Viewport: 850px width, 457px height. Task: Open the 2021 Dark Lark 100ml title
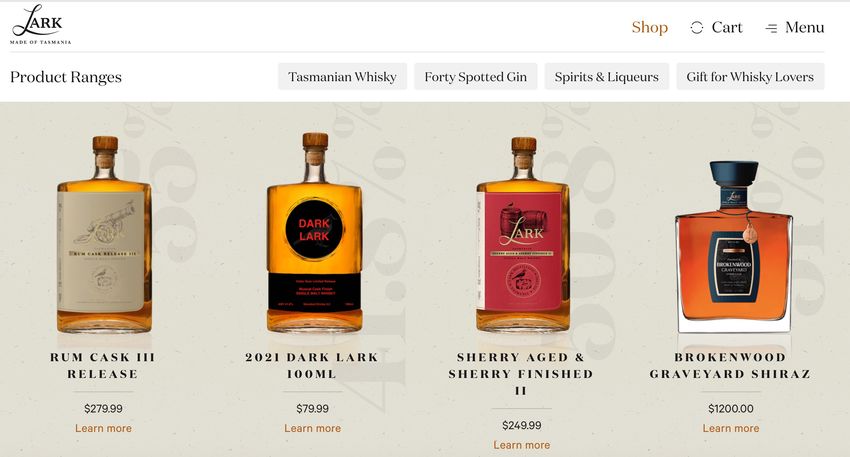coord(312,365)
